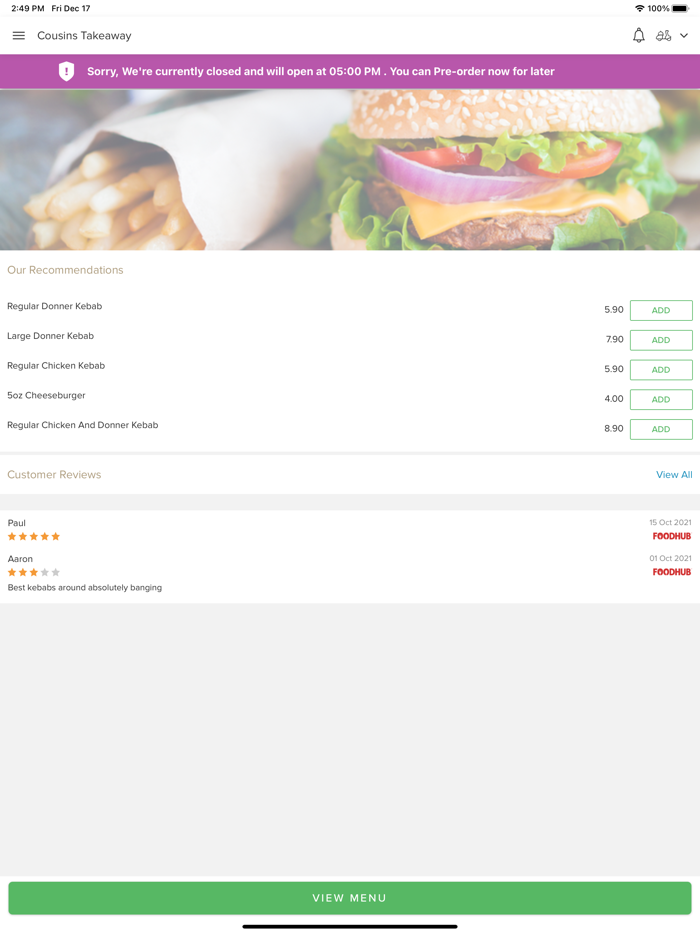The image size is (700, 934).
Task: Select the delivery scooter icon
Action: [663, 36]
